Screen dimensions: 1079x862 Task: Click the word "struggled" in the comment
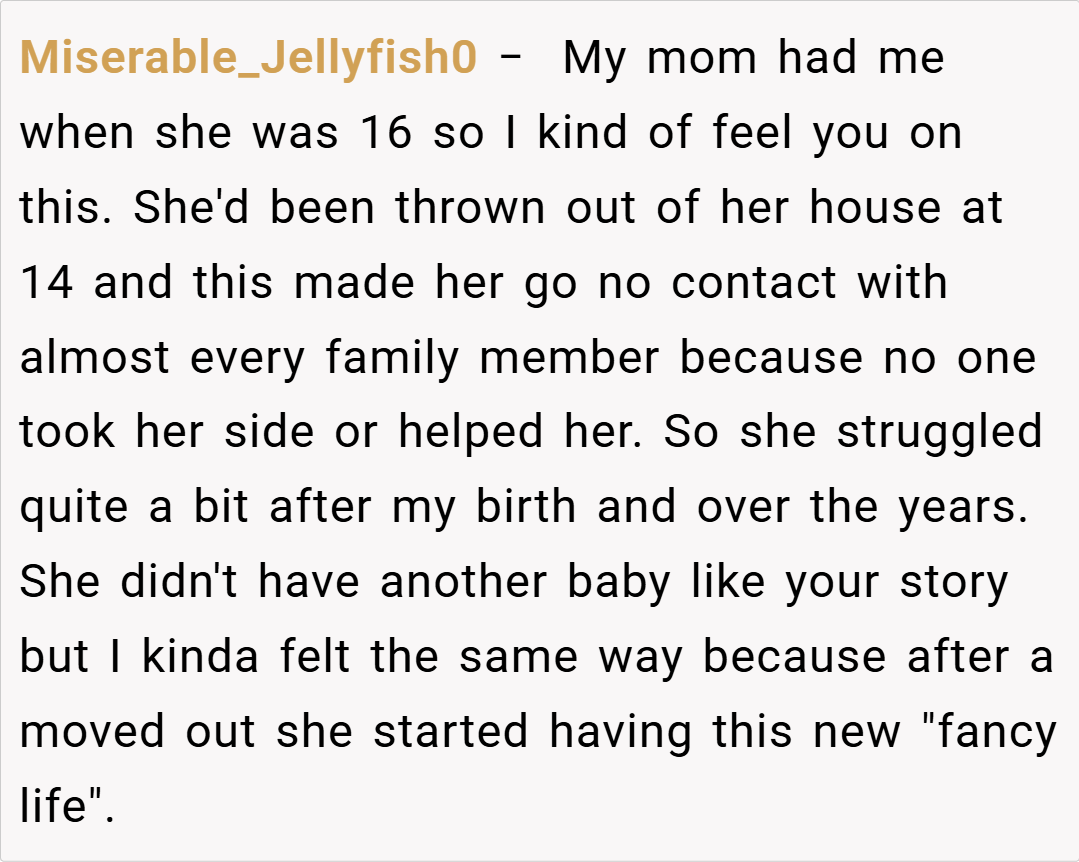coord(939,432)
